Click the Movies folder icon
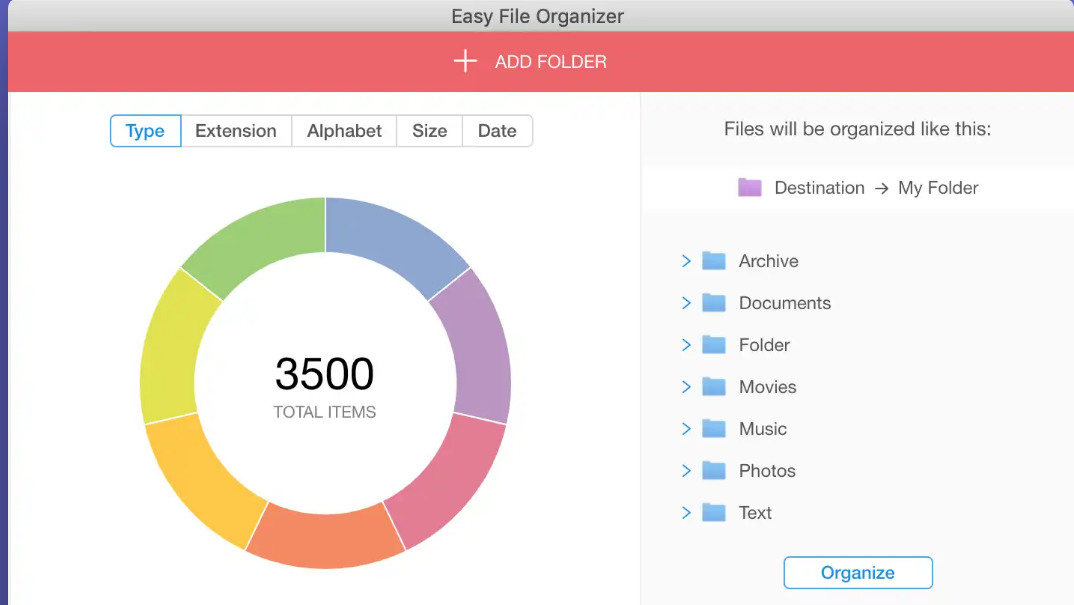The image size is (1074, 605). 714,387
